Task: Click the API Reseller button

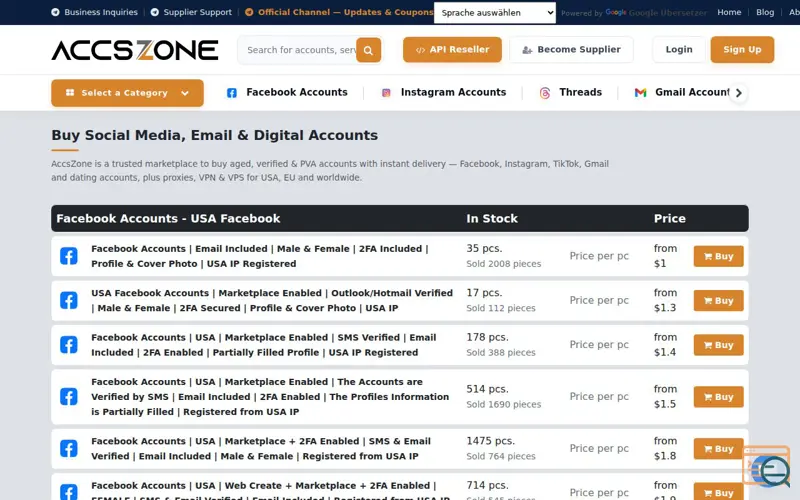Action: coord(452,49)
